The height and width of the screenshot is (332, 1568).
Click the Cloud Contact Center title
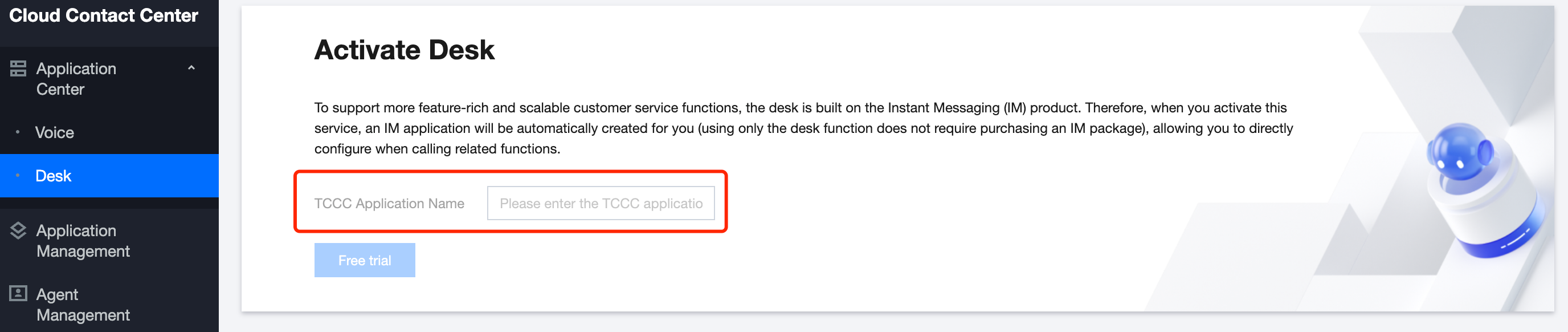pos(104,15)
